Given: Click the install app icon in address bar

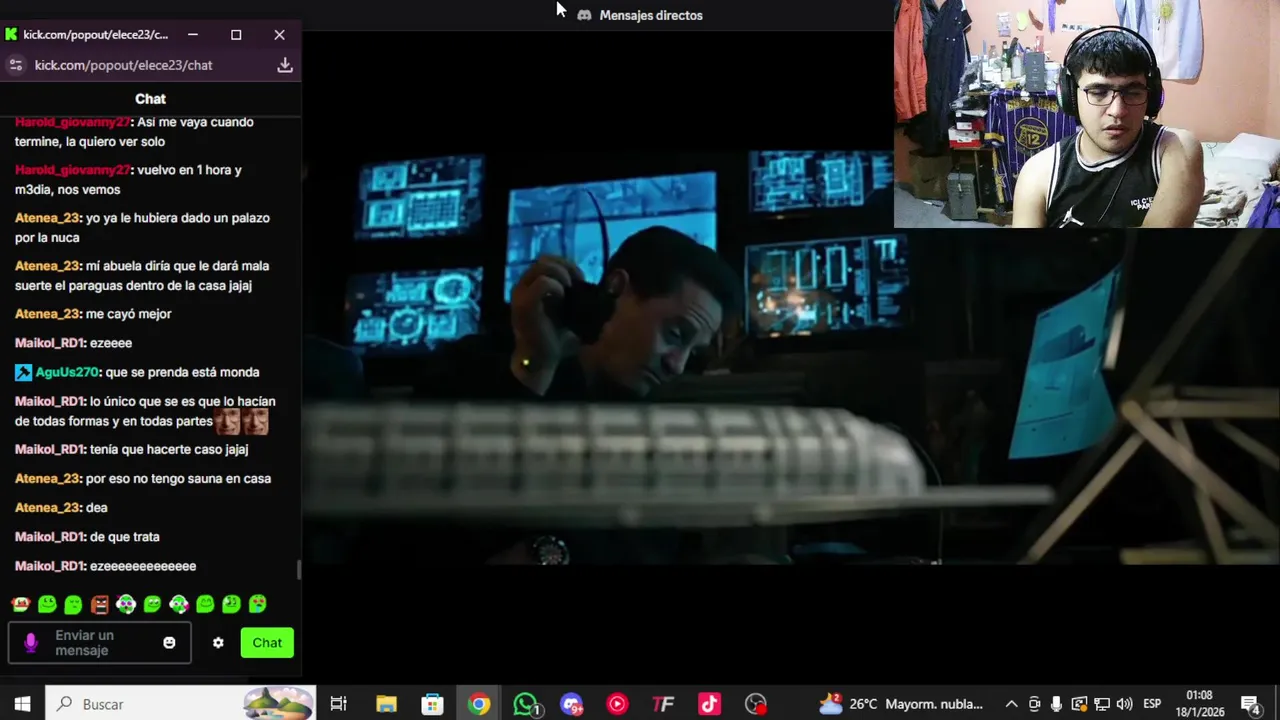Looking at the screenshot, I should (x=285, y=65).
